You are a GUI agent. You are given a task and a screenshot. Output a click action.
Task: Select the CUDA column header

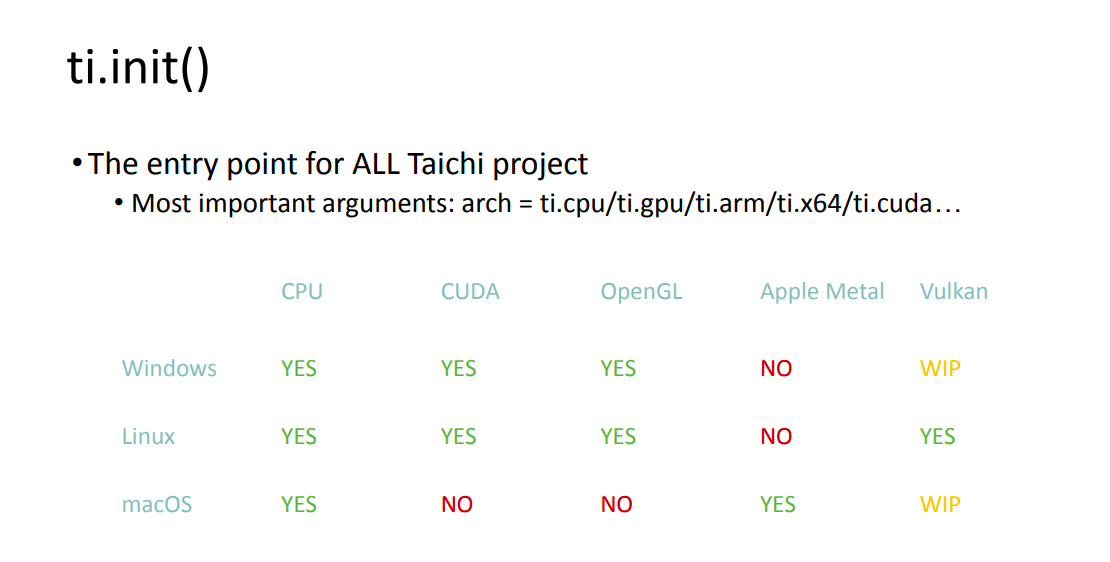[x=470, y=292]
